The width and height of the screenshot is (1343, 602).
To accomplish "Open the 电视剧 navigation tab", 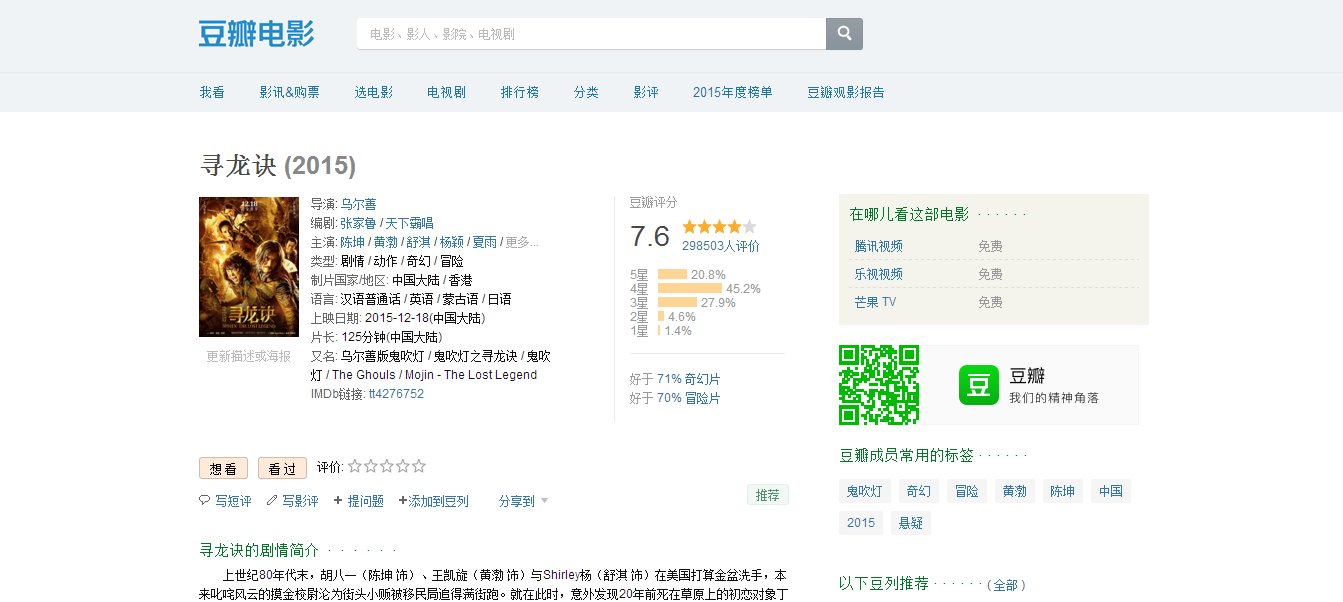I will pyautogui.click(x=446, y=91).
